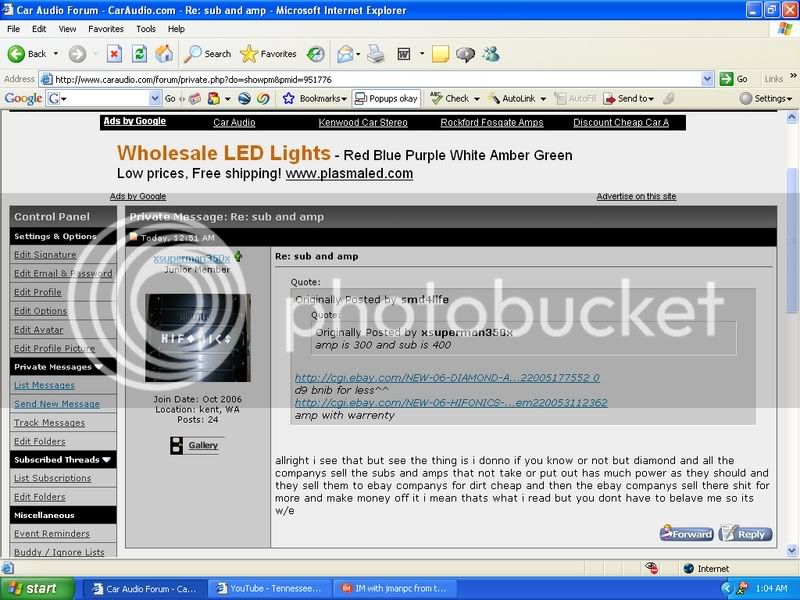The width and height of the screenshot is (800, 600).
Task: Open Edit Signature settings link
Action: click(45, 255)
